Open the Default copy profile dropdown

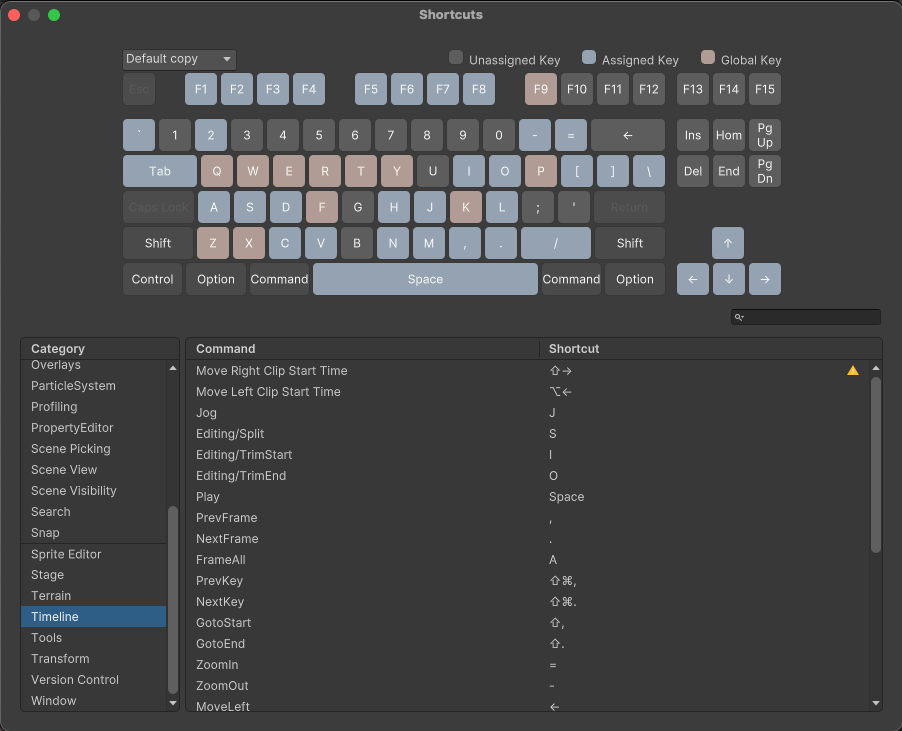pyautogui.click(x=178, y=59)
